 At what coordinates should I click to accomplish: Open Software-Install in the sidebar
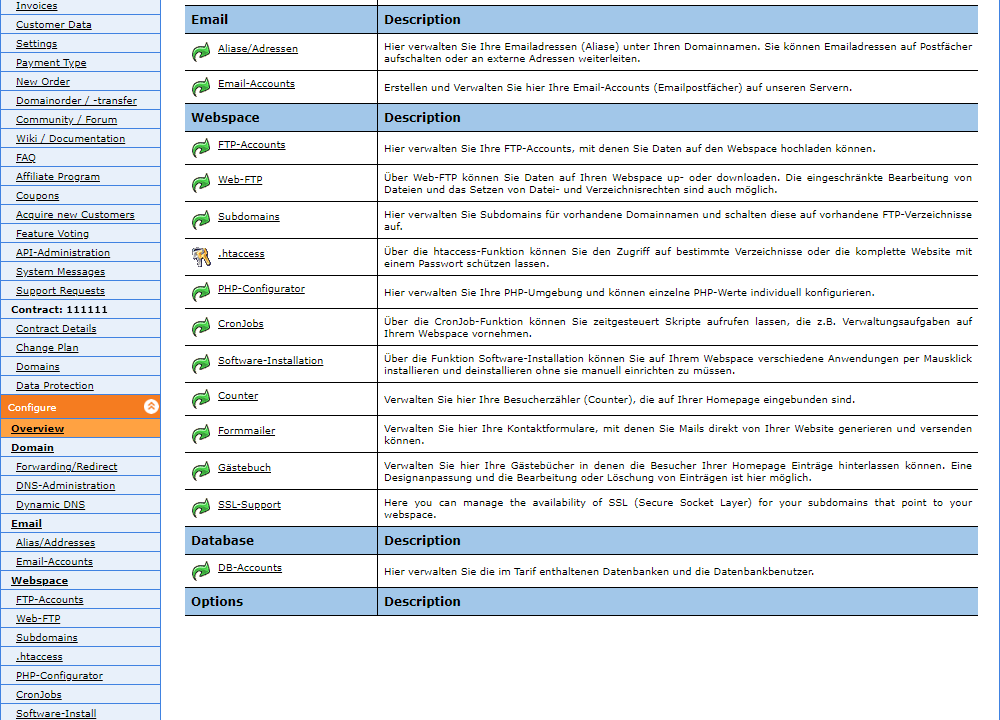coord(56,714)
